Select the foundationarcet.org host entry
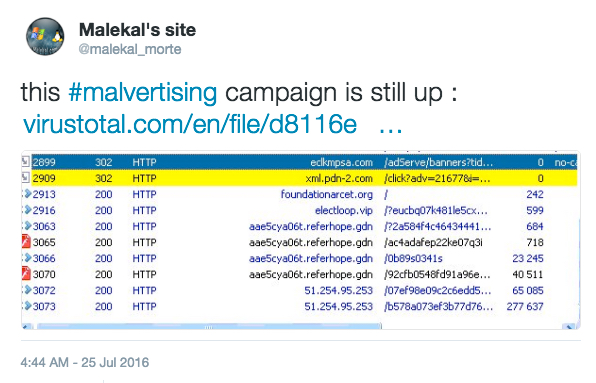This screenshot has width=596, height=383. [327, 194]
